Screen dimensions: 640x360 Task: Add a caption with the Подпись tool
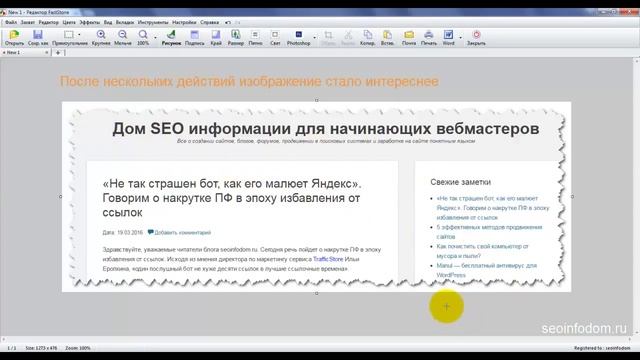pyautogui.click(x=195, y=38)
